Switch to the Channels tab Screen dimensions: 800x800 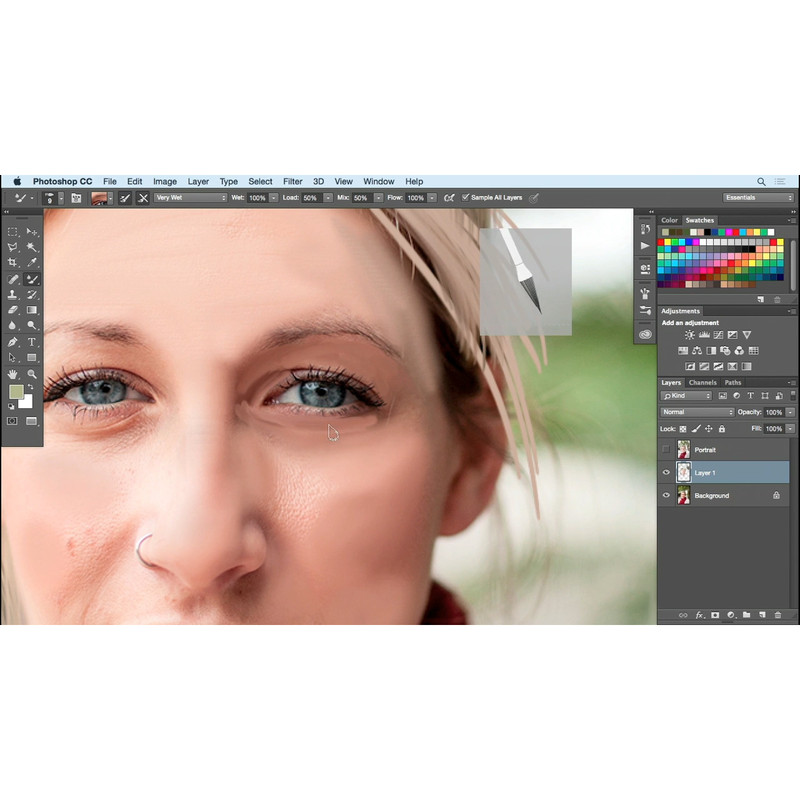click(702, 383)
